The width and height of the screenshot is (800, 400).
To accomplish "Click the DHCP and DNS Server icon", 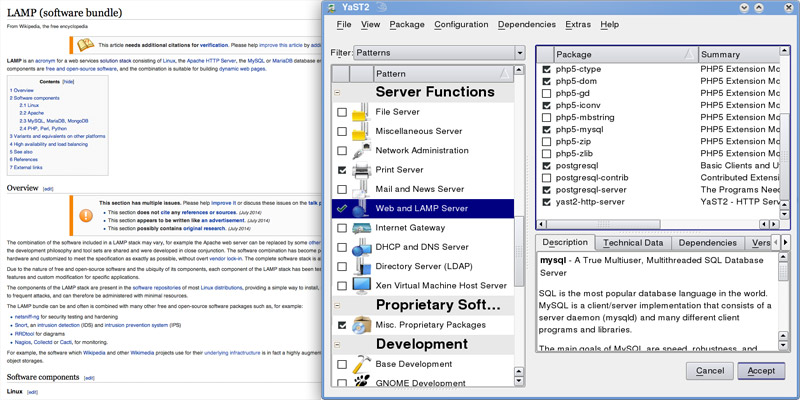I will [x=361, y=247].
